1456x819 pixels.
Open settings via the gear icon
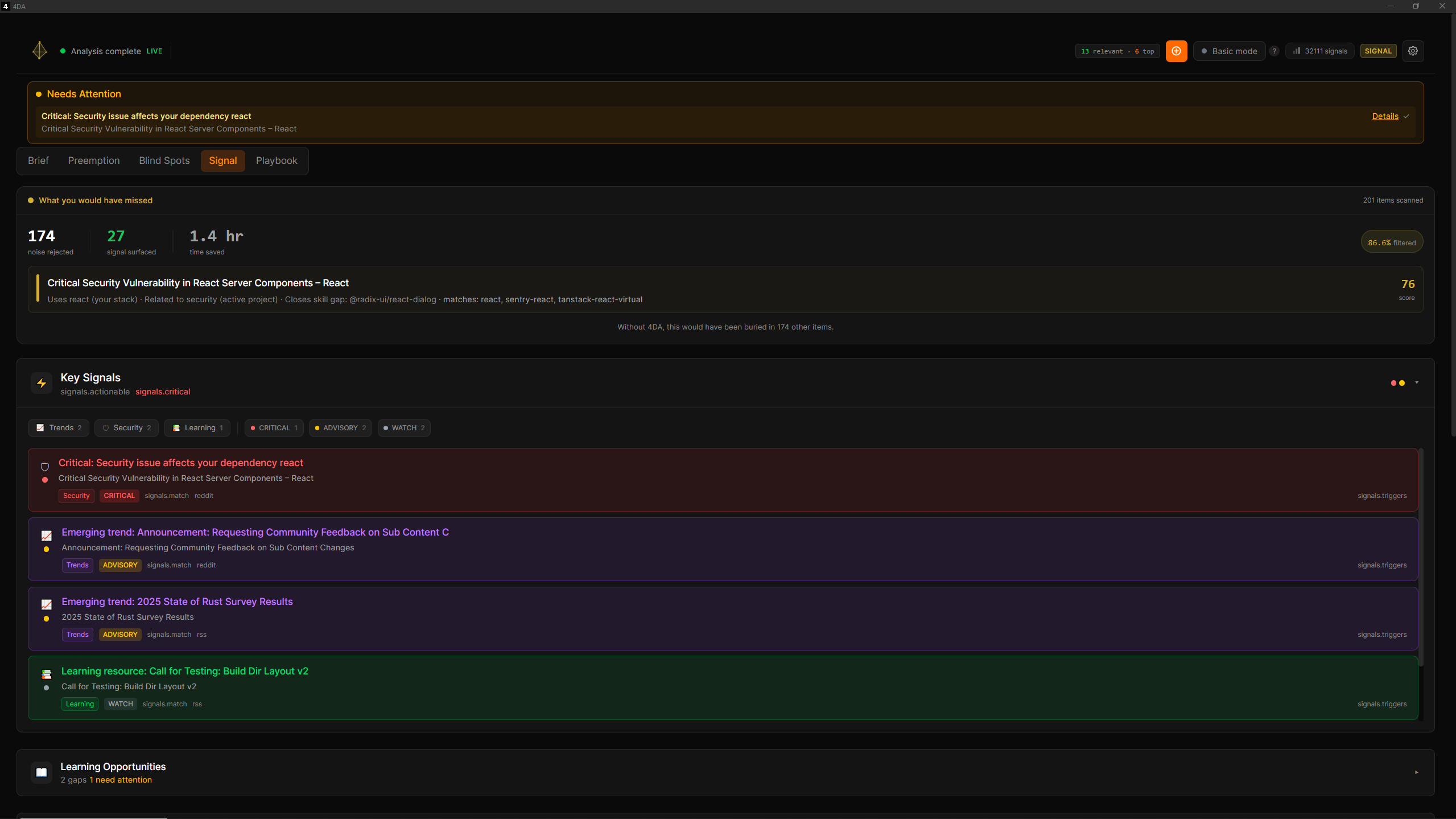1413,51
